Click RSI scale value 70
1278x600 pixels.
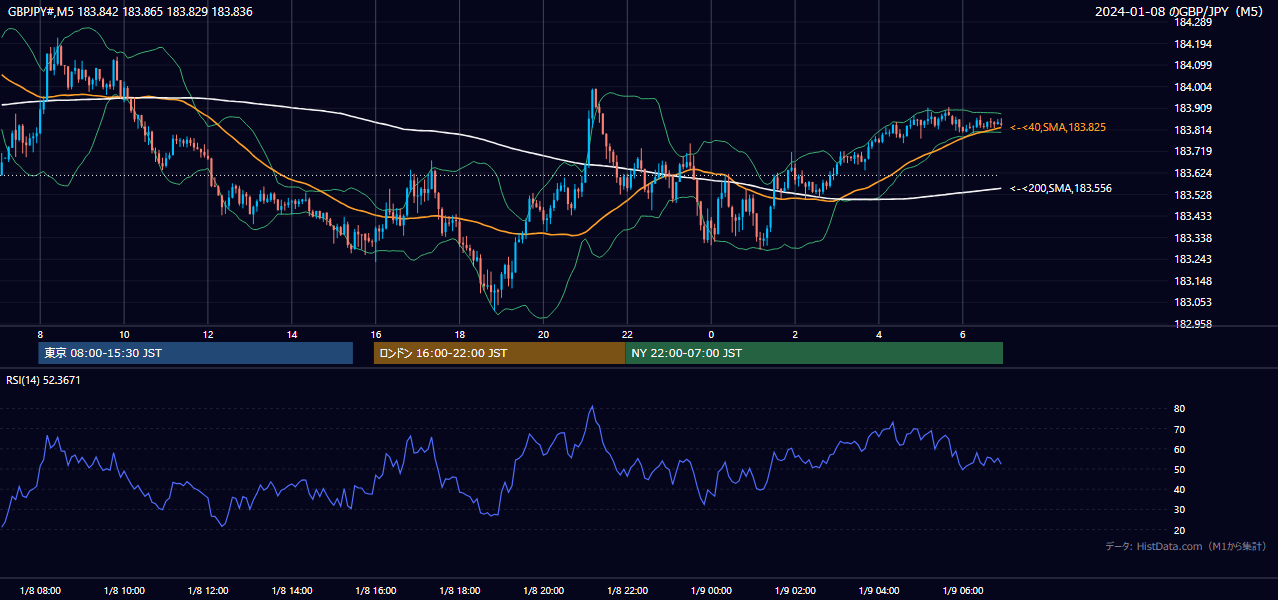[1180, 429]
